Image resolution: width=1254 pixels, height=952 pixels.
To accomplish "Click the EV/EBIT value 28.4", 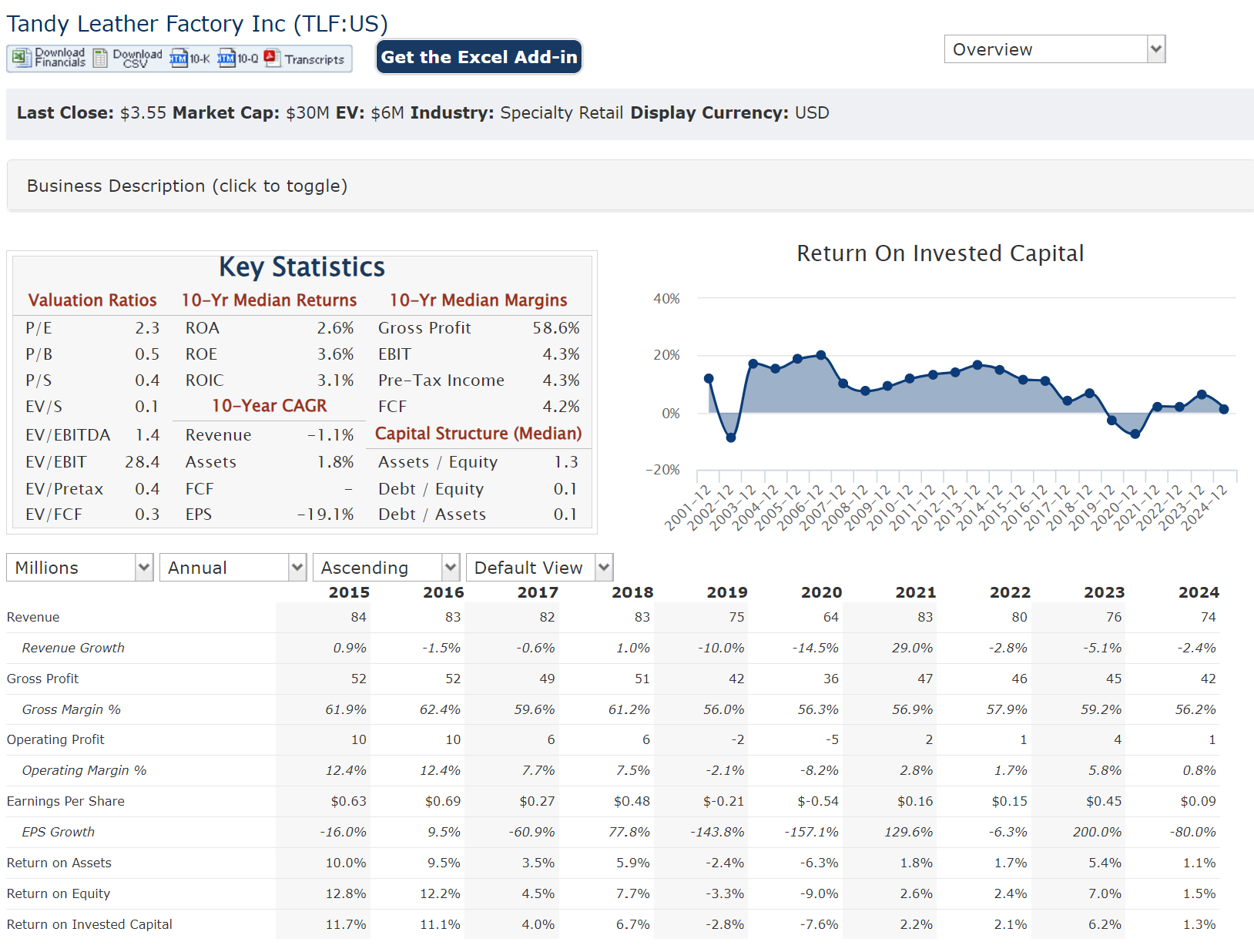I will pos(142,461).
